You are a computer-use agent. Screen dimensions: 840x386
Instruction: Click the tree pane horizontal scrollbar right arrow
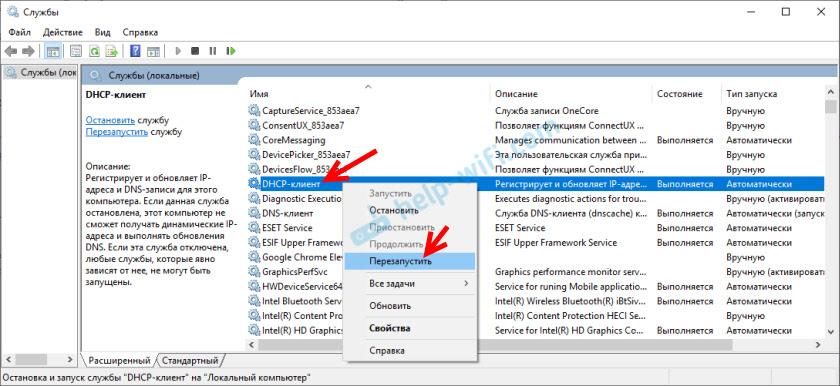pyautogui.click(x=70, y=359)
